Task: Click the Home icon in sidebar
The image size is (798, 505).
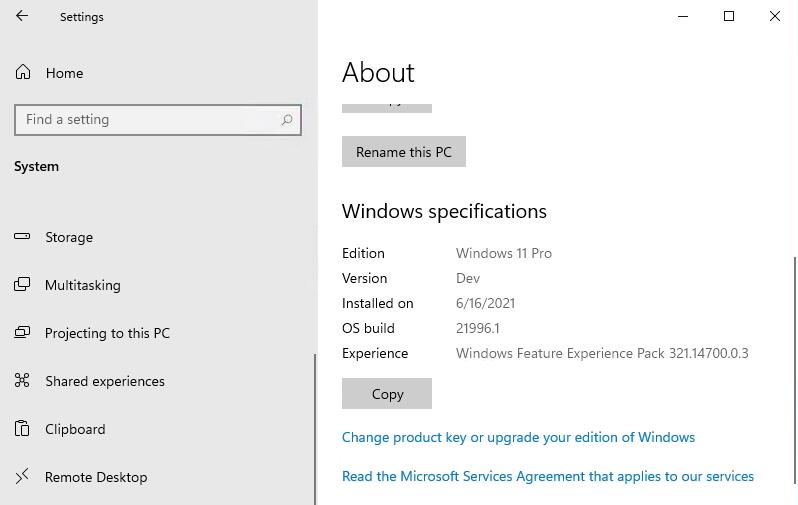Action: (23, 73)
